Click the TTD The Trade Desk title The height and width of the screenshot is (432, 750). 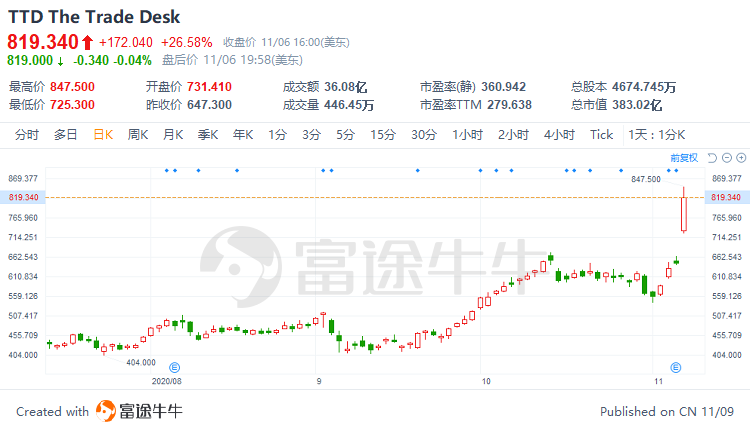tap(94, 17)
